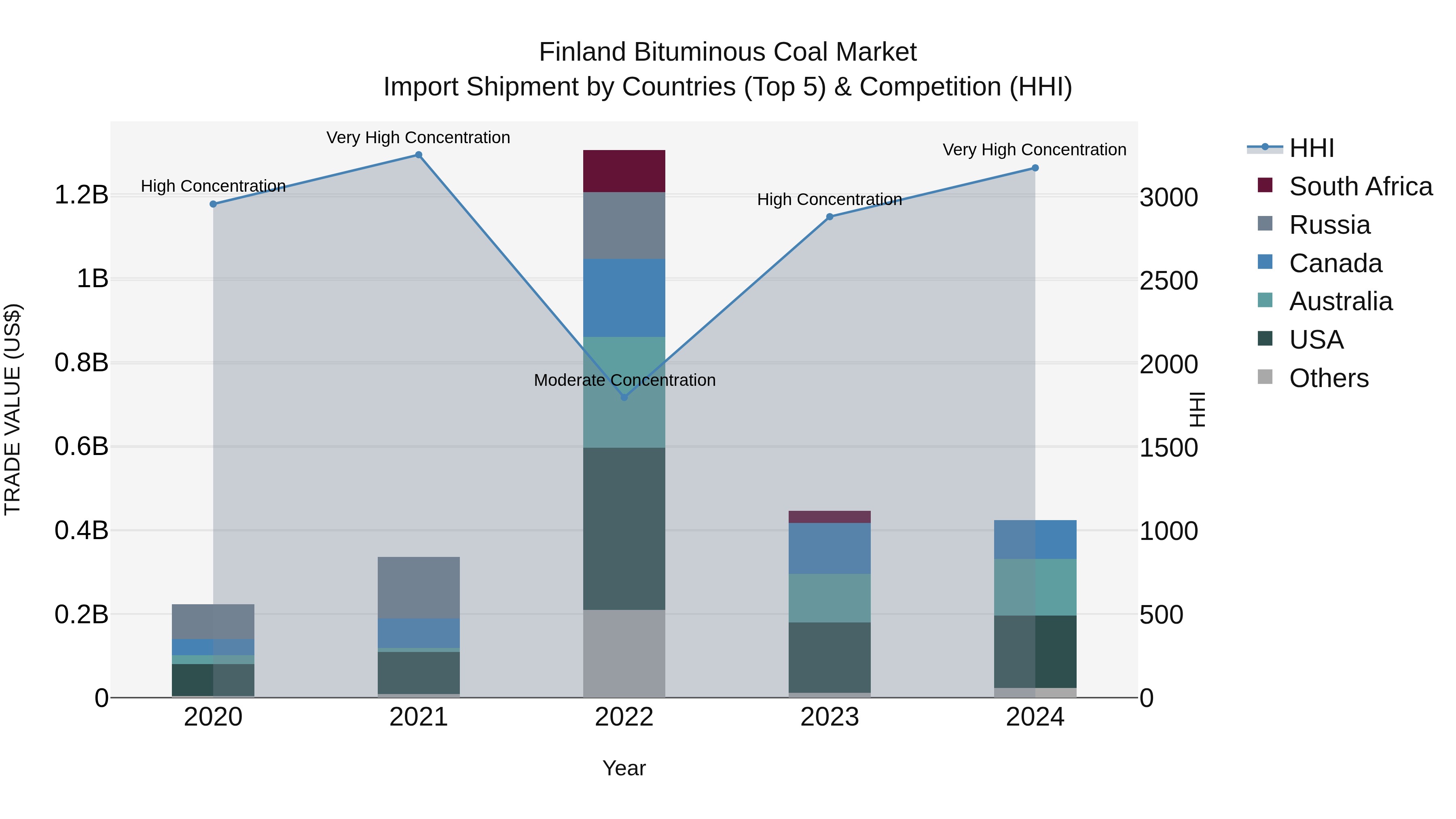This screenshot has width=1456, height=819.
Task: Select South Africa segment of 2022 bar
Action: (x=624, y=171)
